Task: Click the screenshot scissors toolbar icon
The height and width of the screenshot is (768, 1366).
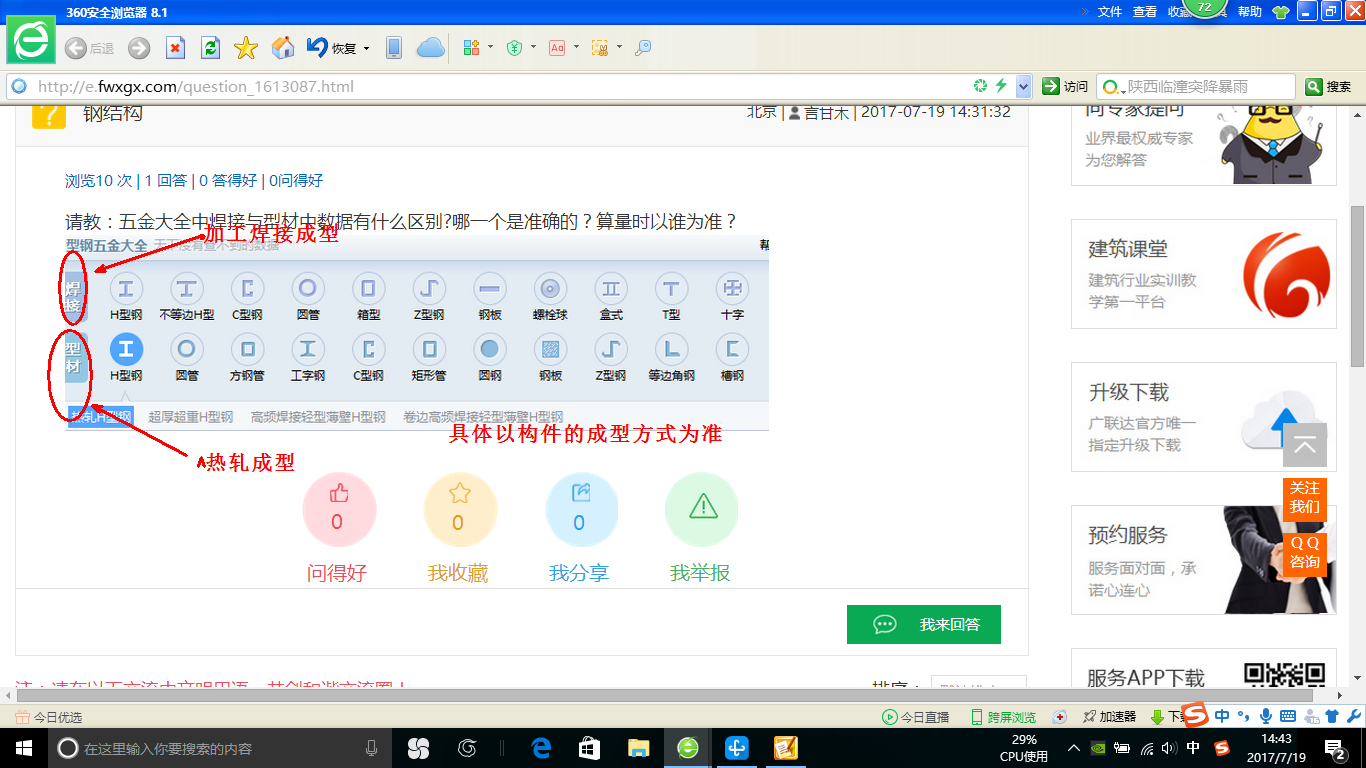Action: pos(600,47)
